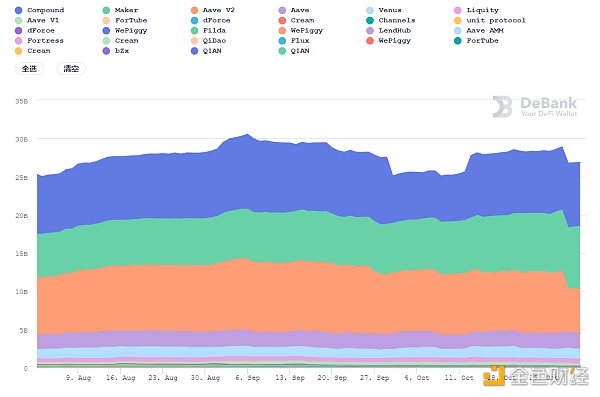Toggle the bZx legend entry
The image size is (600, 397).
click(x=116, y=51)
